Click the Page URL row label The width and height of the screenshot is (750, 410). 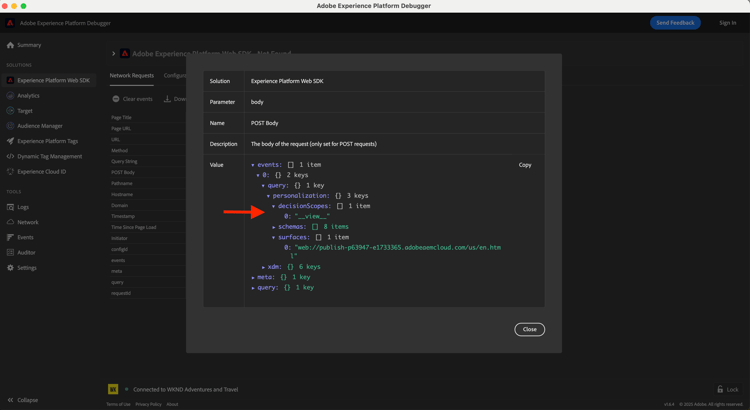point(121,128)
